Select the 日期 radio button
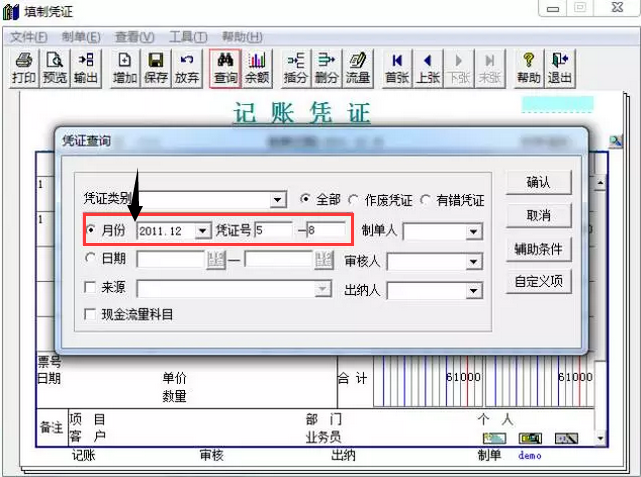Viewport: 641px width, 477px height. click(90, 258)
